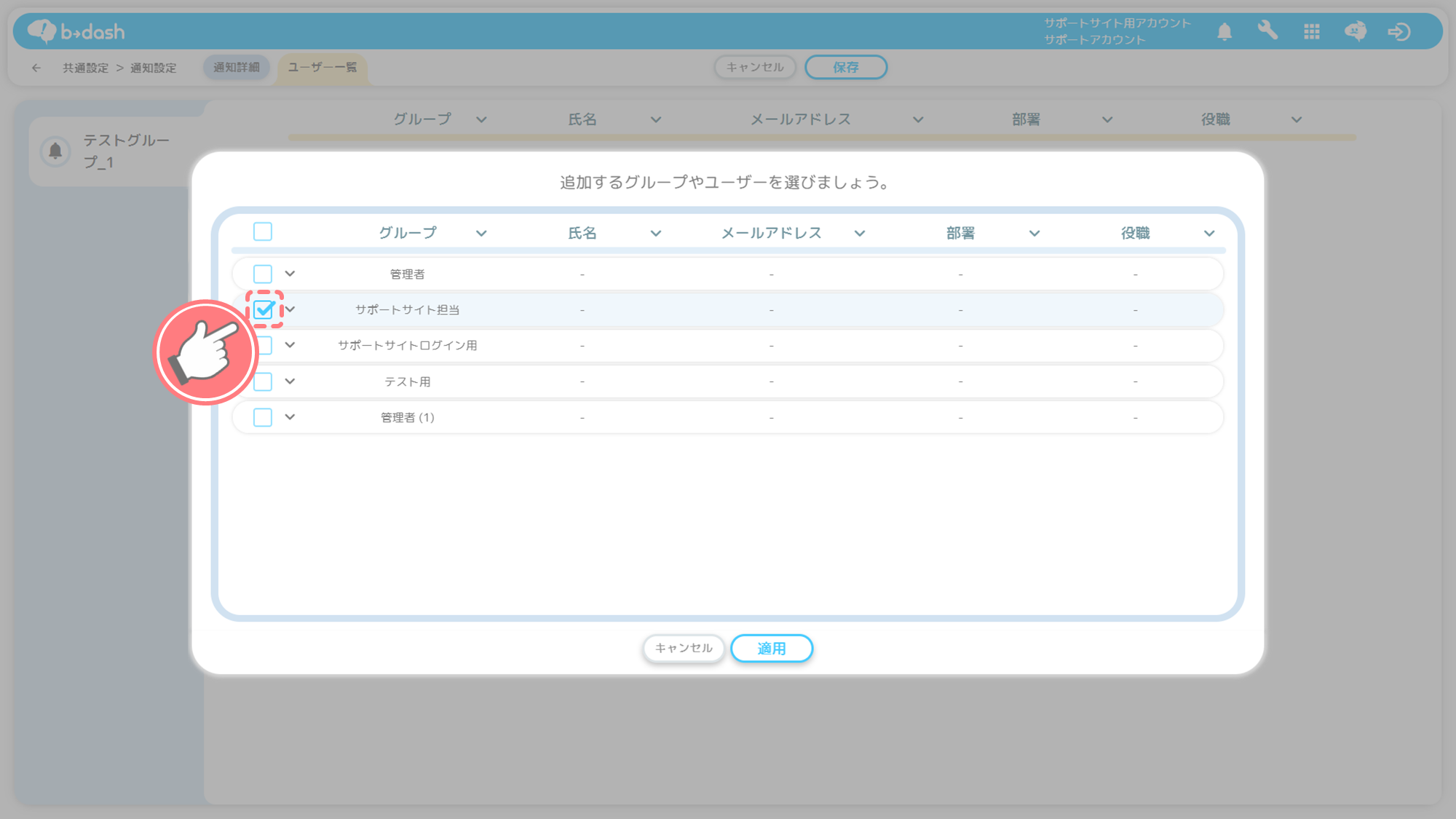Click the support chat bubble icon

click(x=1355, y=31)
